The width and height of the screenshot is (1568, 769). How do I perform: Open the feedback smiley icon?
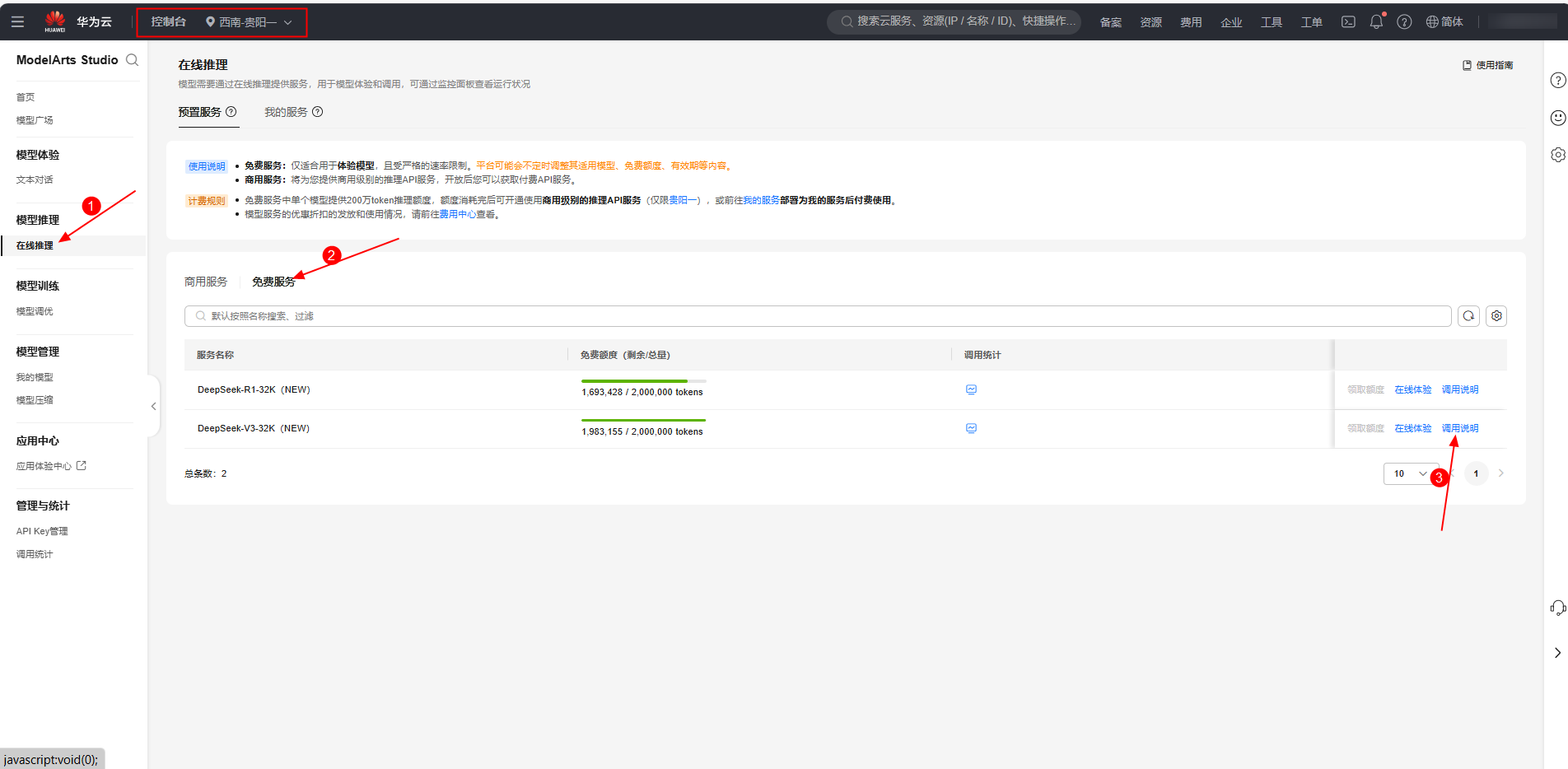point(1557,118)
